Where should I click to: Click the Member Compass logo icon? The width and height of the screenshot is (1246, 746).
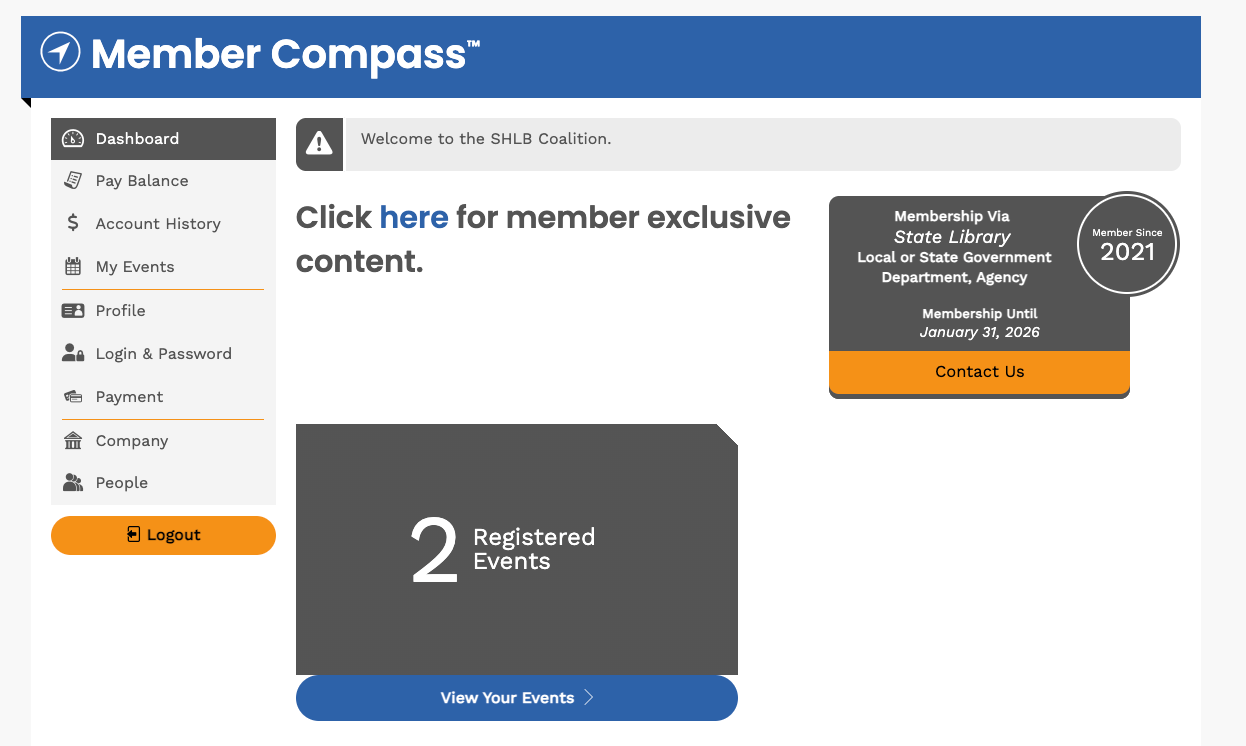point(60,52)
